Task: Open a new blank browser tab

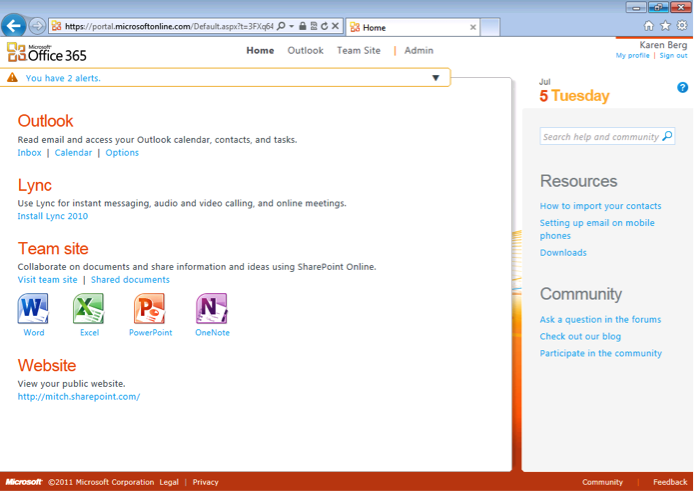Action: tap(490, 27)
